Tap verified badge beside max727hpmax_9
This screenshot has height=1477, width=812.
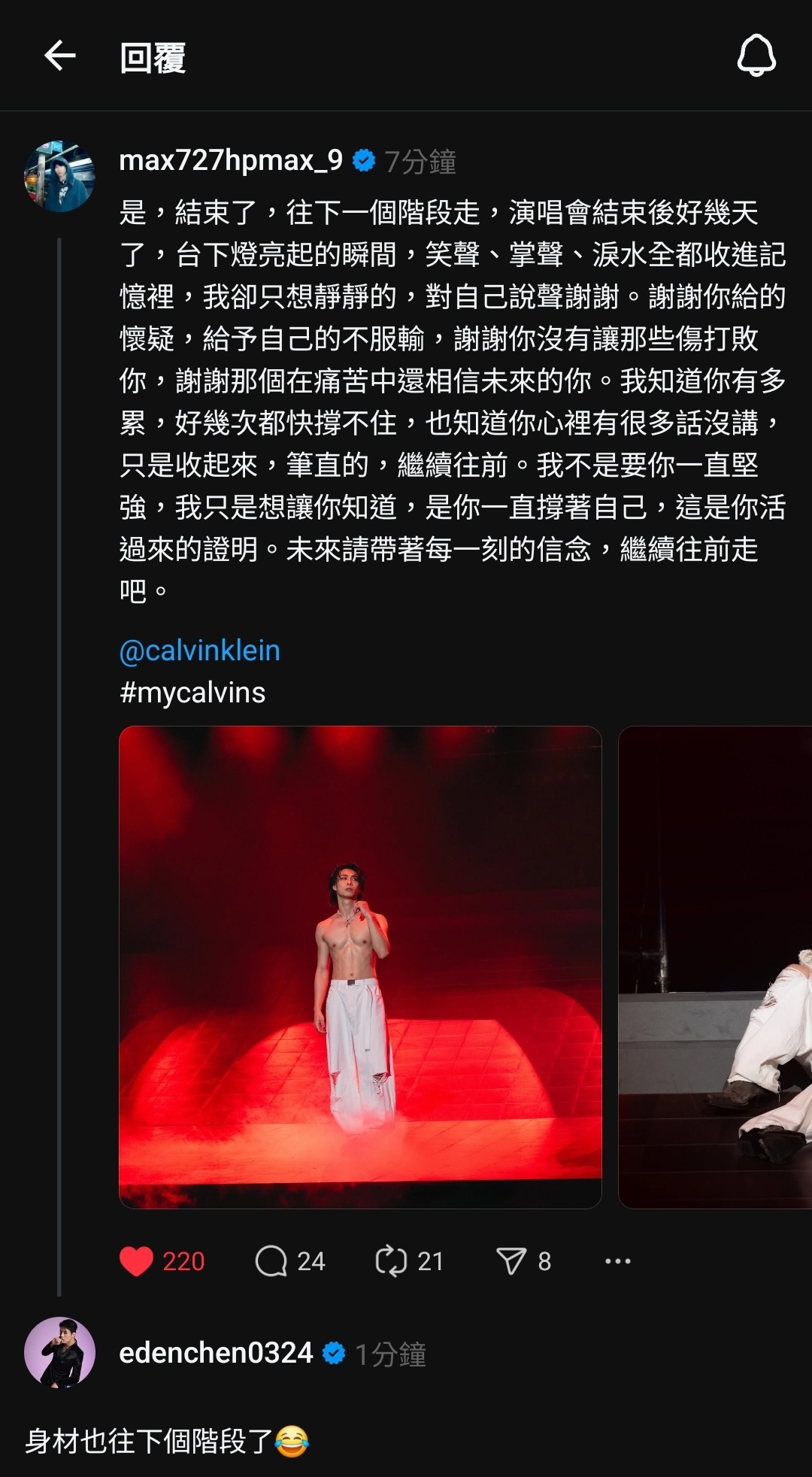(x=364, y=161)
